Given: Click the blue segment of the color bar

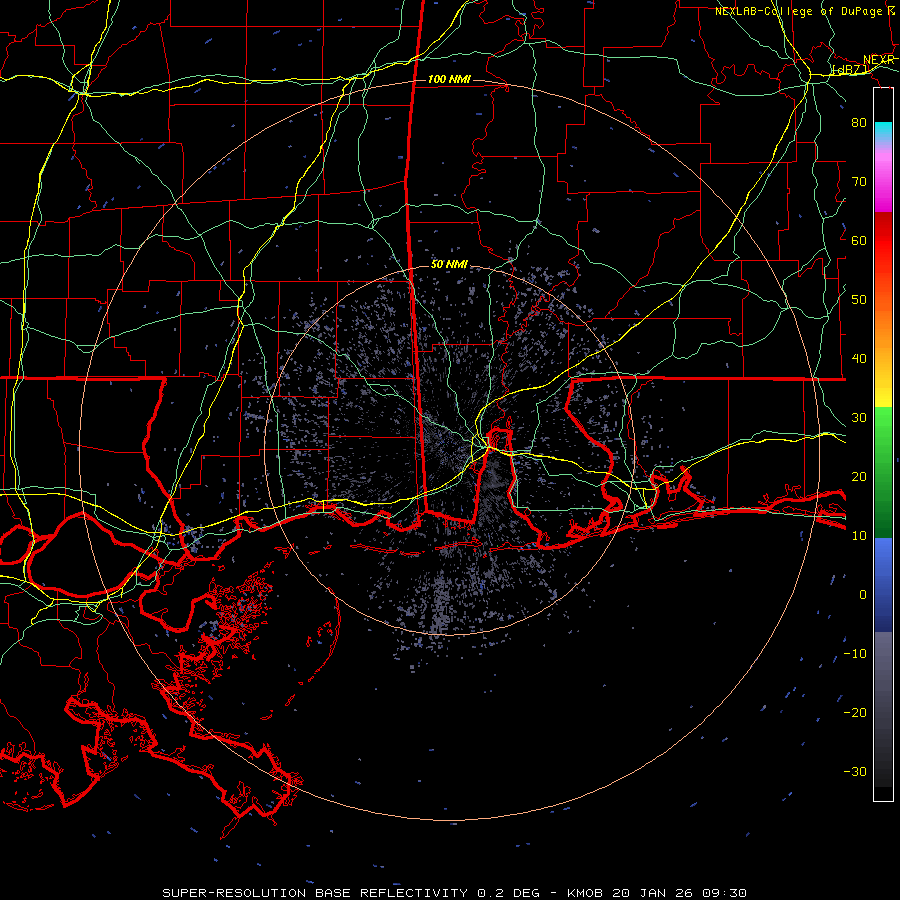Looking at the screenshot, I should [x=883, y=584].
